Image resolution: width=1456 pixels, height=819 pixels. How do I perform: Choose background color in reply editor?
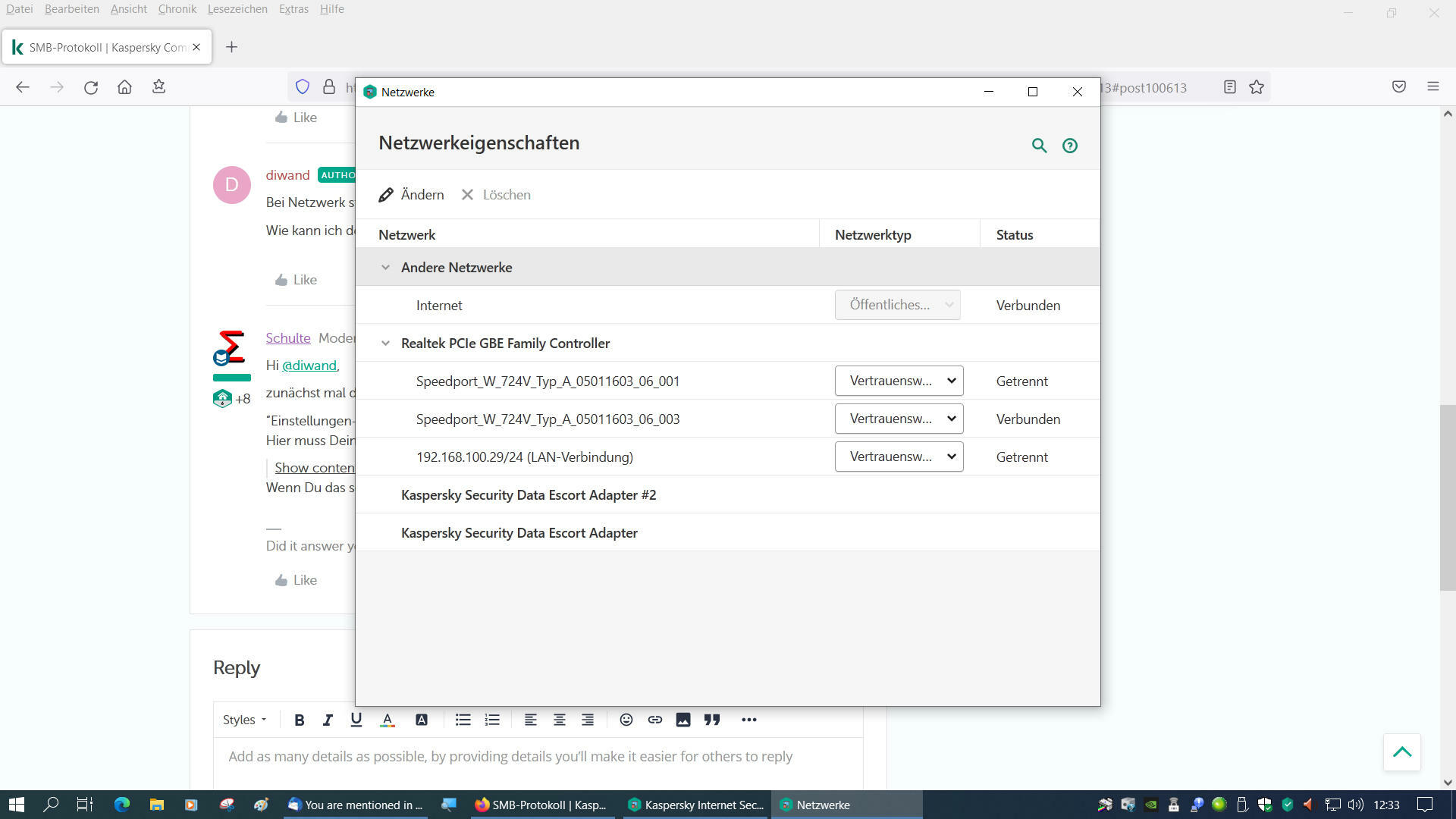coord(422,720)
